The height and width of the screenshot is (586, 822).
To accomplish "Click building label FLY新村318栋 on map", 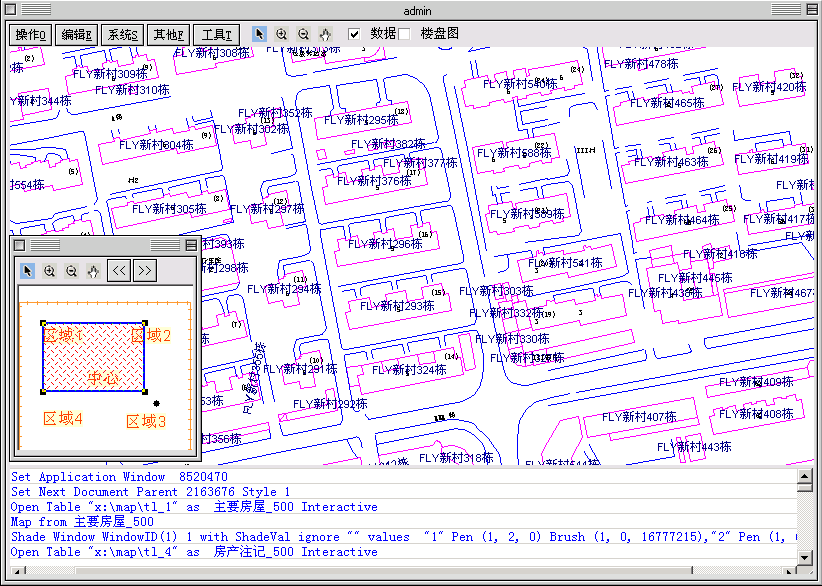I will tap(456, 459).
